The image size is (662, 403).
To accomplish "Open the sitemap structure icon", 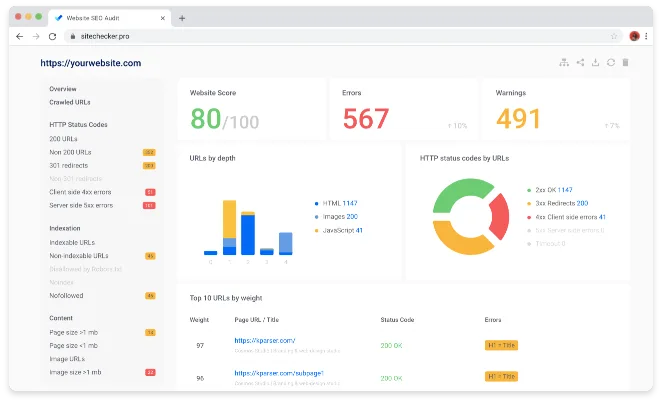I will 564,62.
